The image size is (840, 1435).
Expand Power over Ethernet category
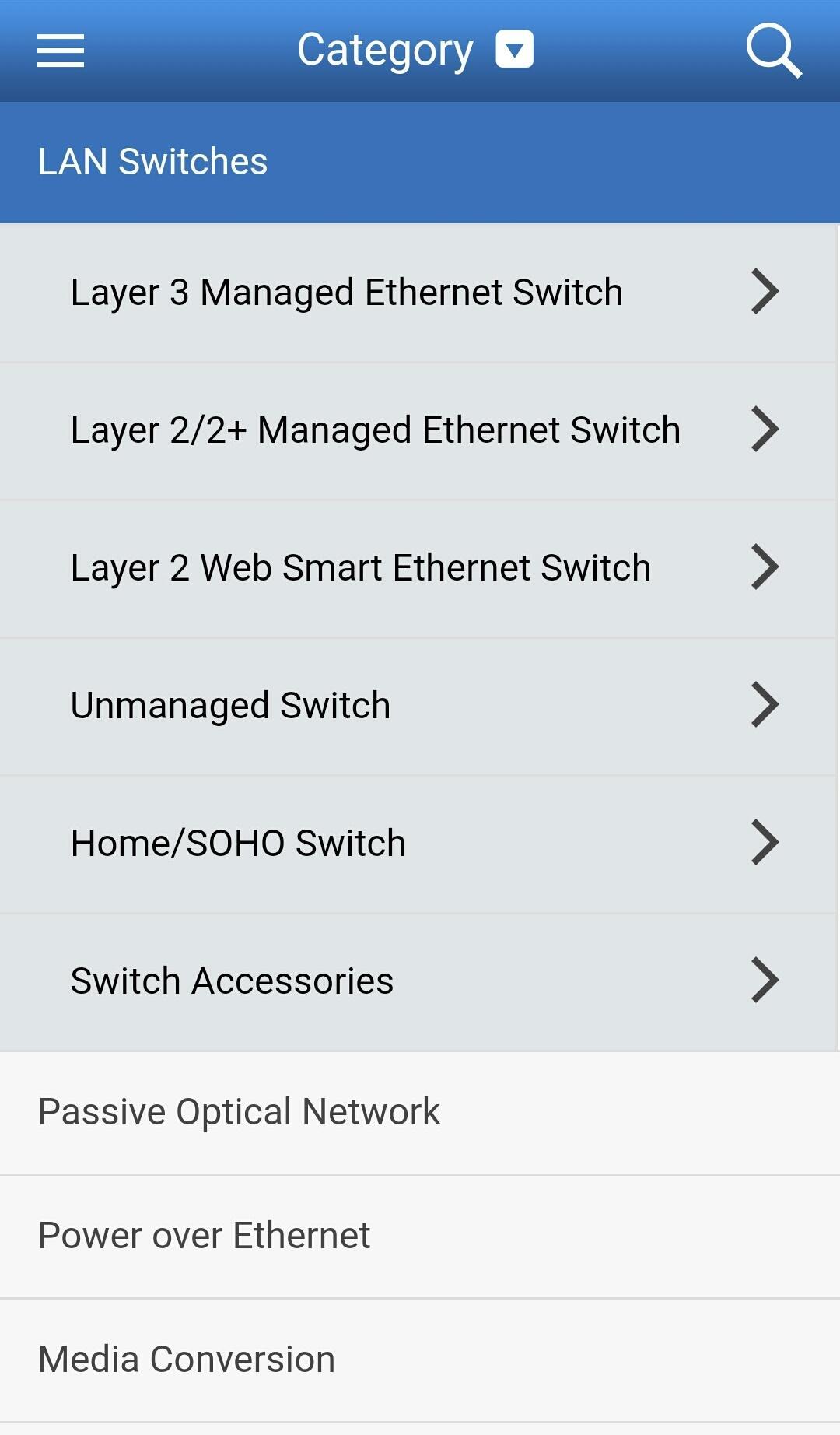(x=204, y=1236)
